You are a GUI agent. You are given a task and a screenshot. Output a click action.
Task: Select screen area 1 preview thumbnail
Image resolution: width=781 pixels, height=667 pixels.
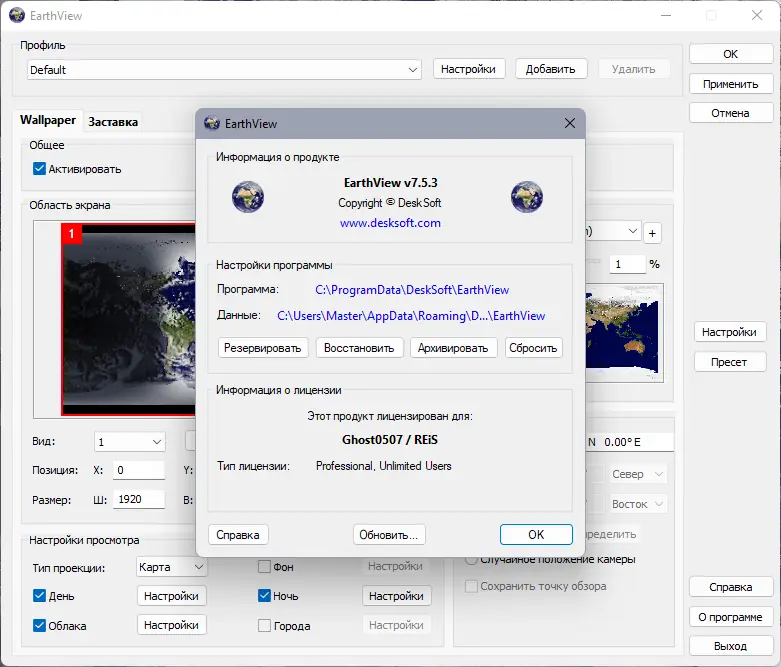coord(129,319)
